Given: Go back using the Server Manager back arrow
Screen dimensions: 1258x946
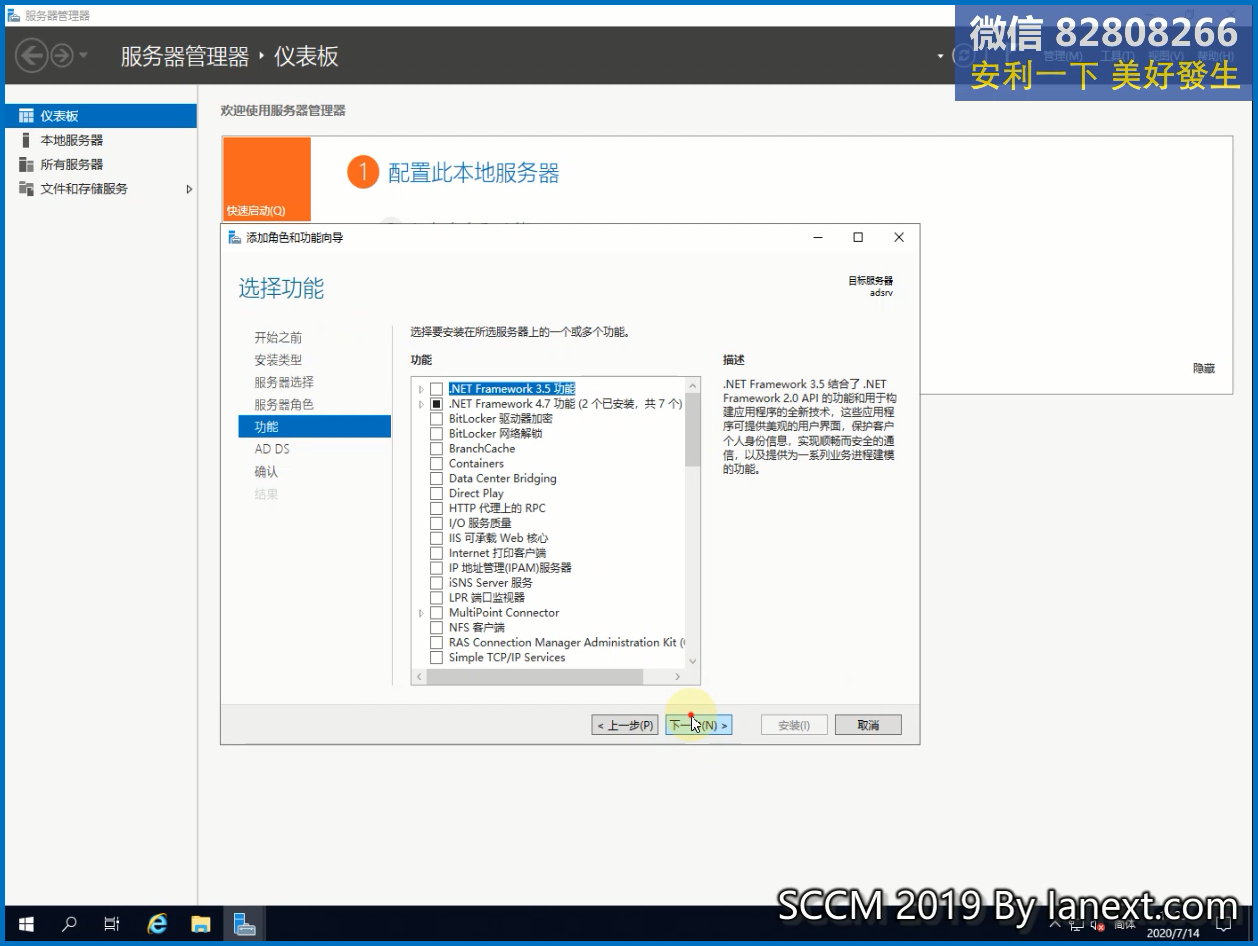Looking at the screenshot, I should tap(32, 55).
